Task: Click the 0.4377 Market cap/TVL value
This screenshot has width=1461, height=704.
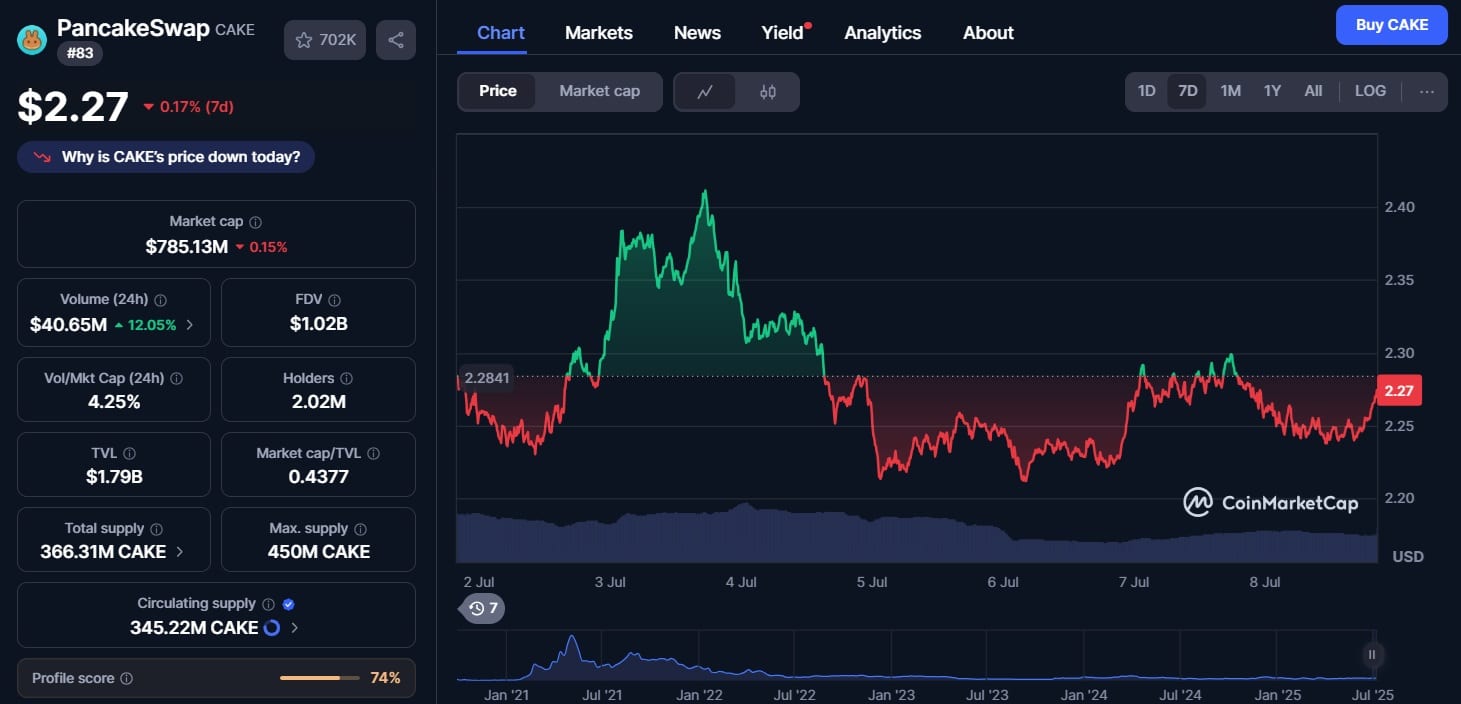Action: pyautogui.click(x=318, y=477)
